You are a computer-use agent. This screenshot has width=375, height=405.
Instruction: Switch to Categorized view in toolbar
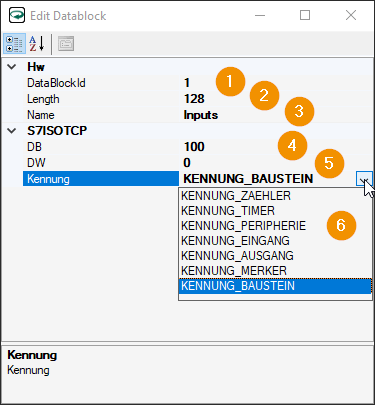click(15, 44)
